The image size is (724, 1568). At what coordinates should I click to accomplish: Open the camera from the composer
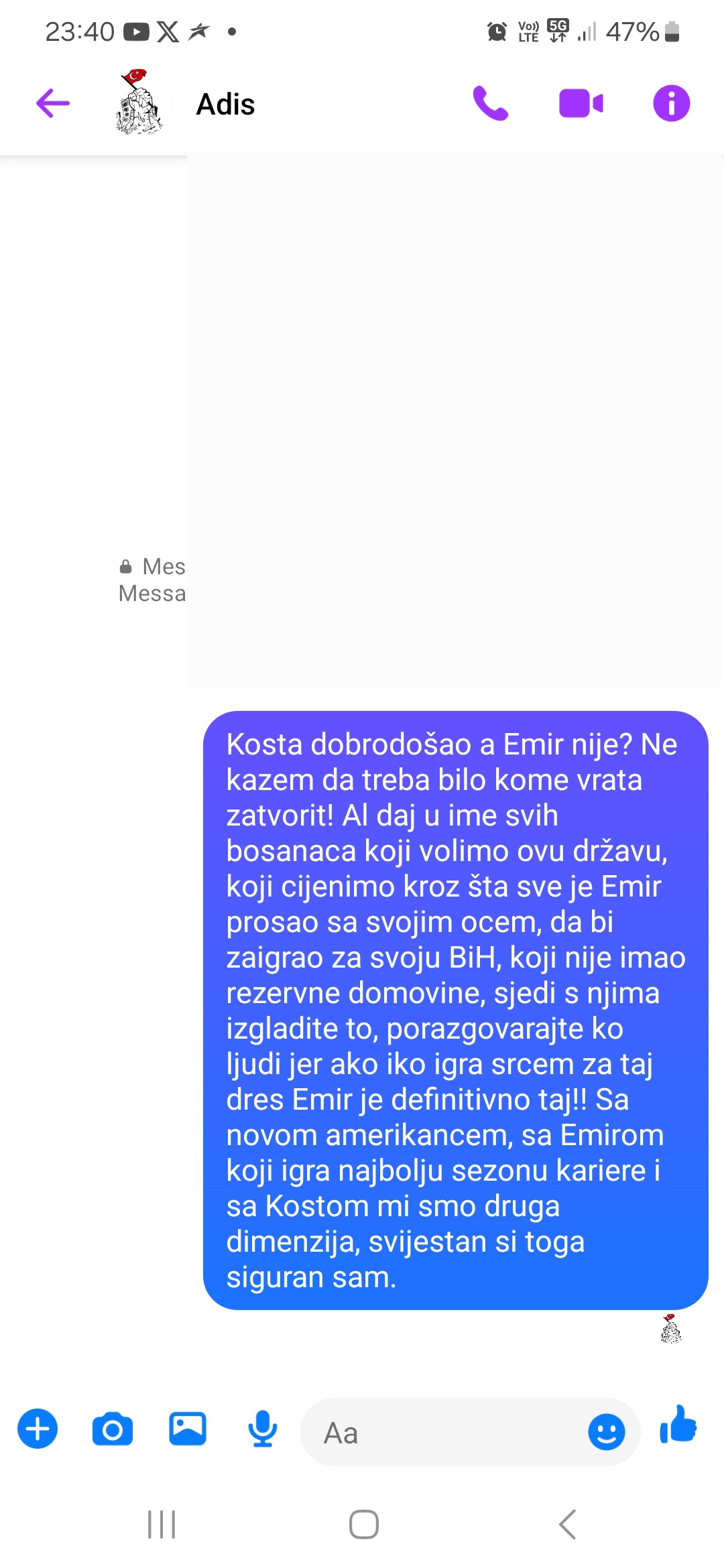pyautogui.click(x=113, y=1429)
